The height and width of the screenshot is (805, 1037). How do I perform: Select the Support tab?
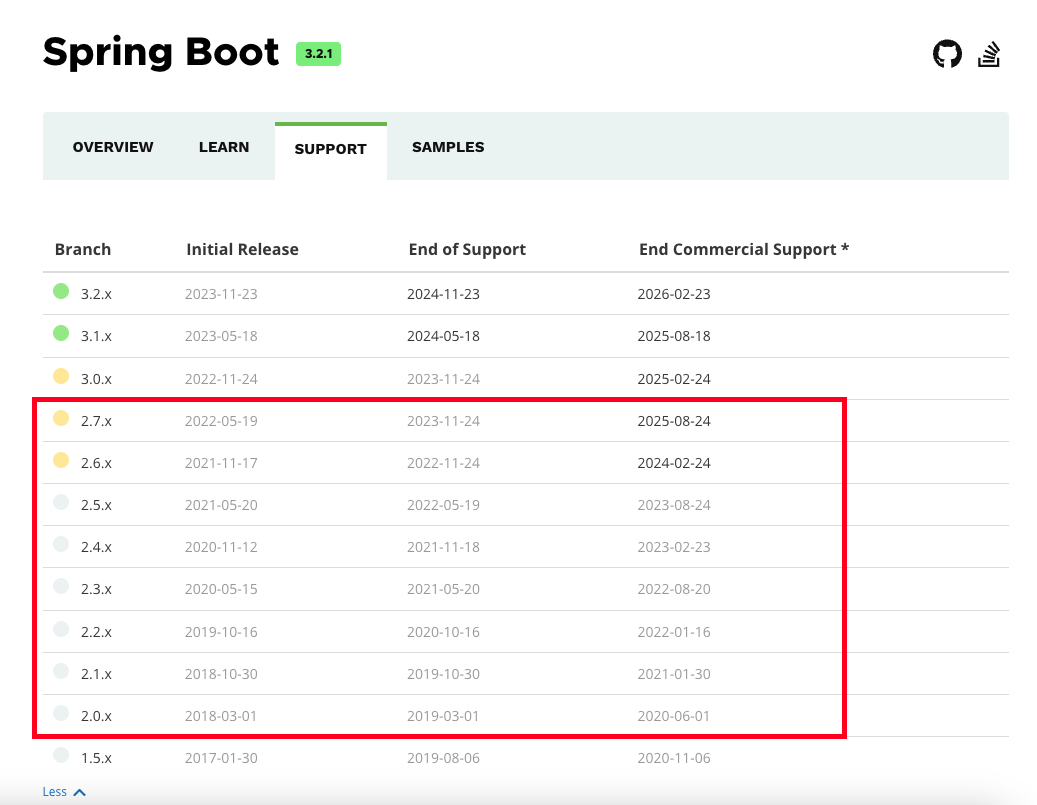tap(331, 149)
